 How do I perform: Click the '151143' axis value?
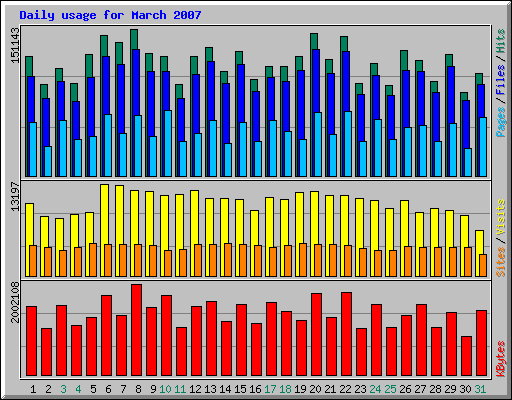(x=15, y=45)
